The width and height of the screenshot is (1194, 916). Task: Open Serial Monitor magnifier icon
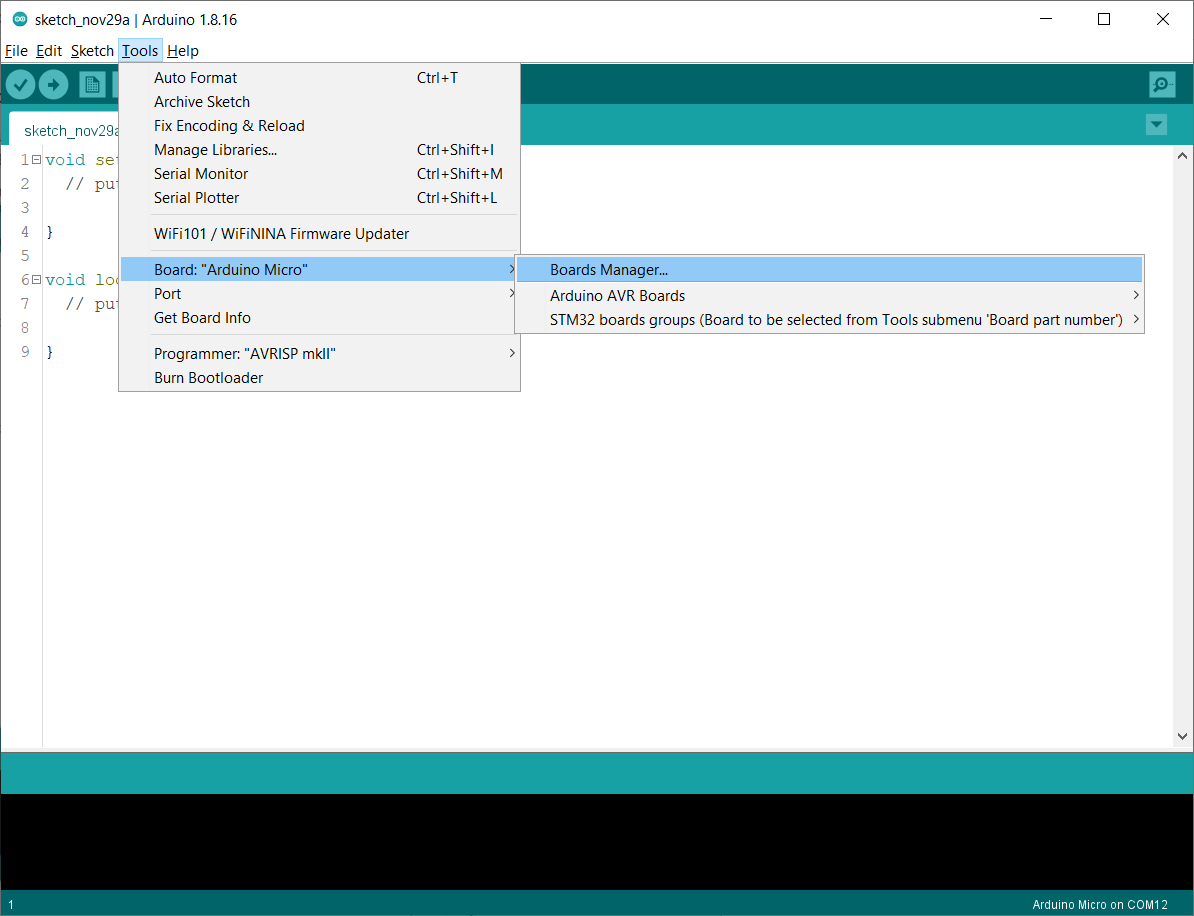click(1162, 85)
